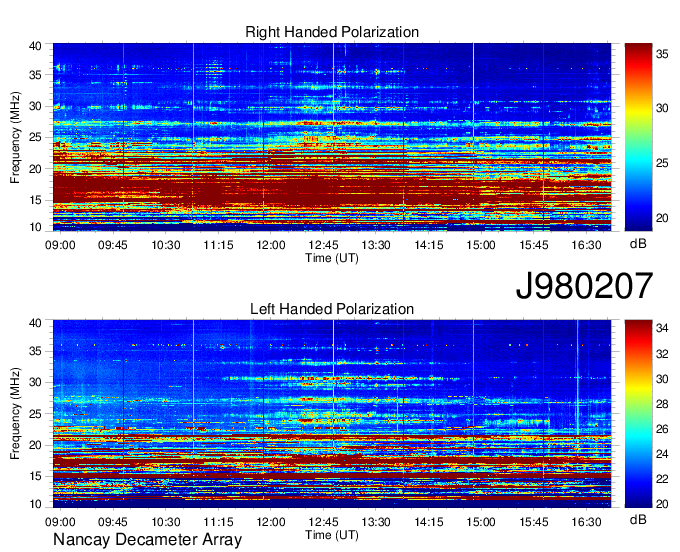Click "15" frequency tick of Right Handed plot
Viewport: 680px width, 552px height.
(x=35, y=200)
